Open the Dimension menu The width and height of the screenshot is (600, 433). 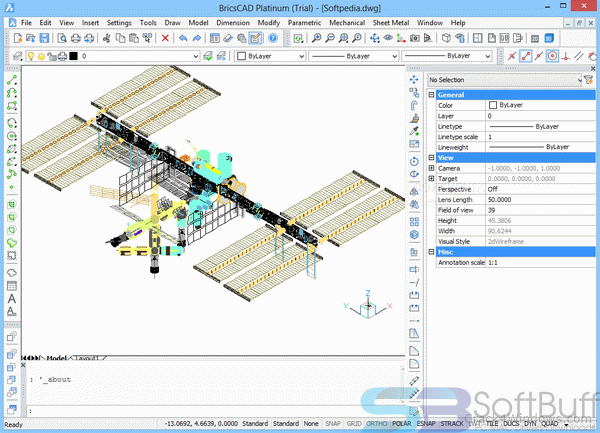[x=233, y=23]
